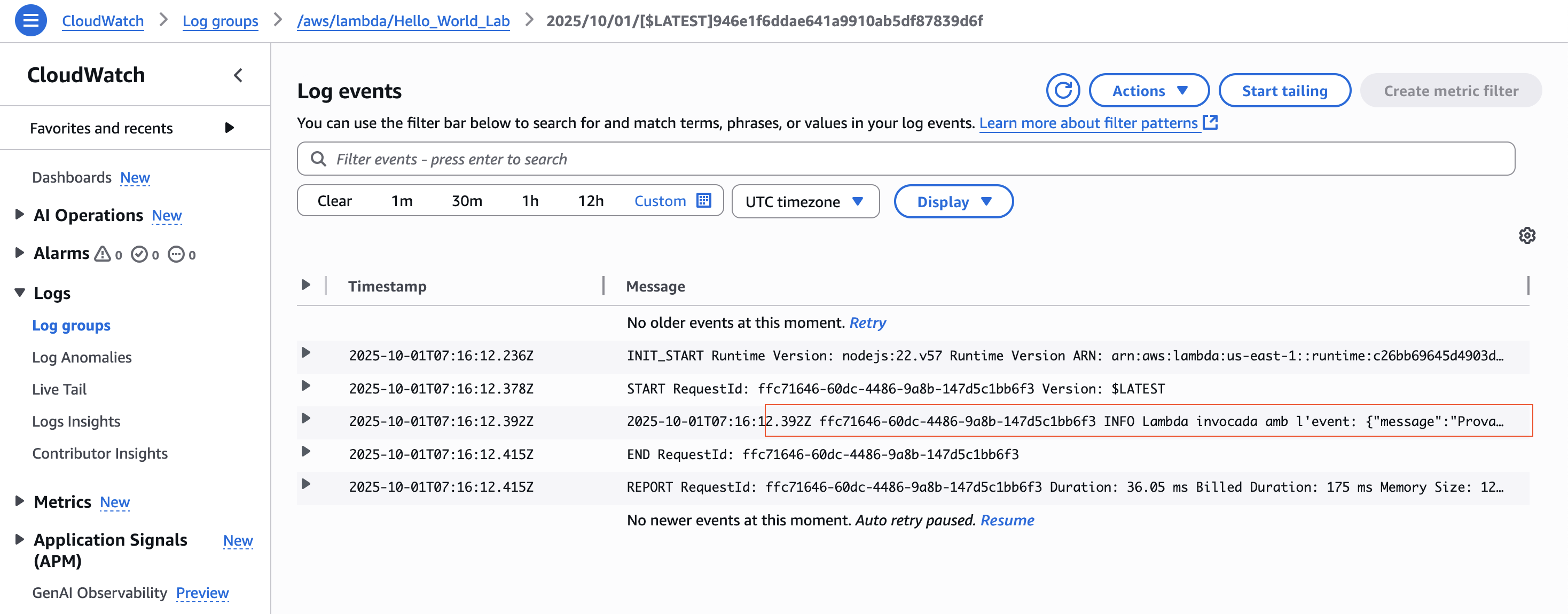Collapse the Logs sidebar section

[x=20, y=293]
